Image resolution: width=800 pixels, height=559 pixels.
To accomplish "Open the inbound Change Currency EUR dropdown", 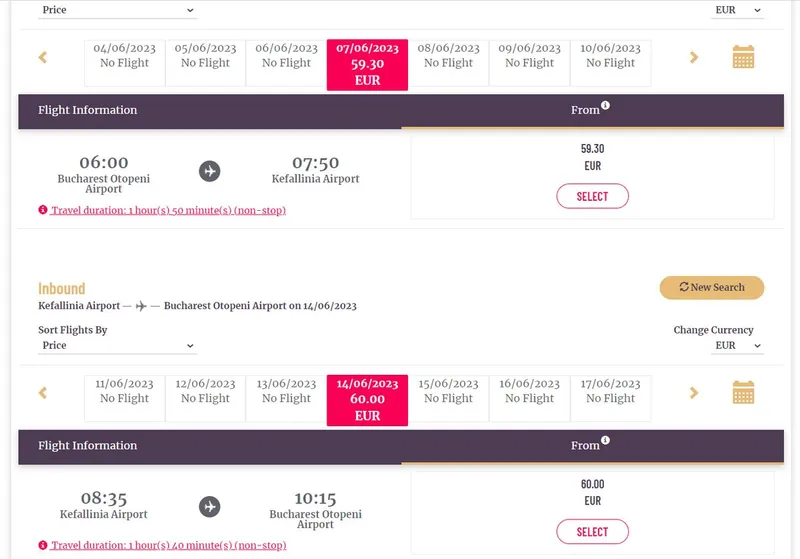I will [737, 345].
